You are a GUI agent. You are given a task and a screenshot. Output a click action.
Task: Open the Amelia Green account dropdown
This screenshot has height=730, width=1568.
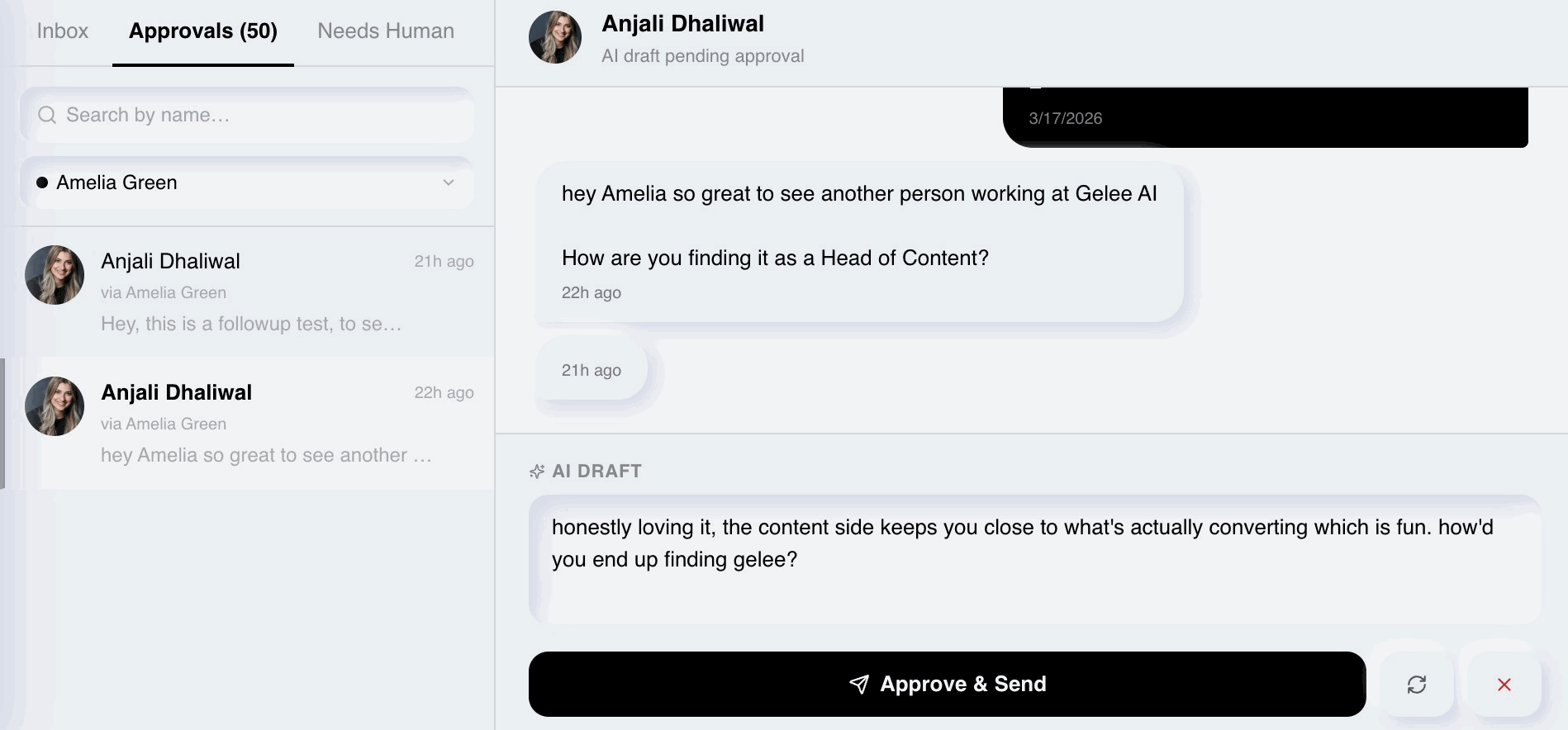(x=246, y=182)
